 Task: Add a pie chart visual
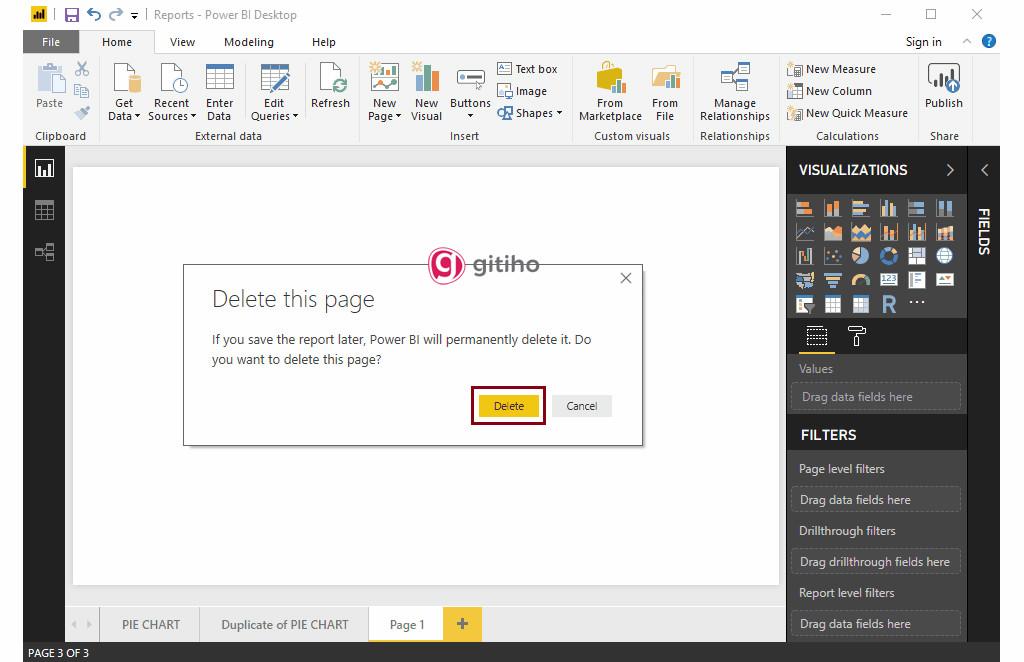[861, 256]
